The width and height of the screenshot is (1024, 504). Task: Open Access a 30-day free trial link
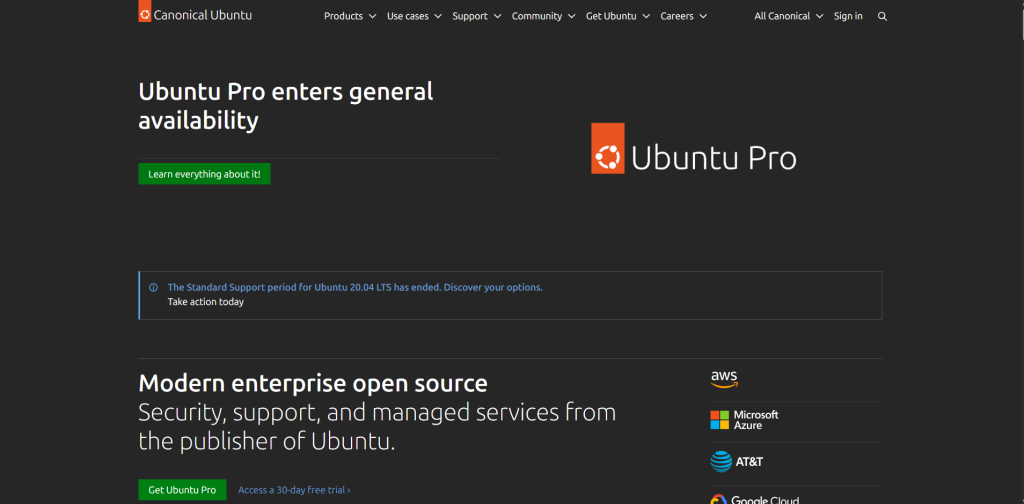click(294, 490)
